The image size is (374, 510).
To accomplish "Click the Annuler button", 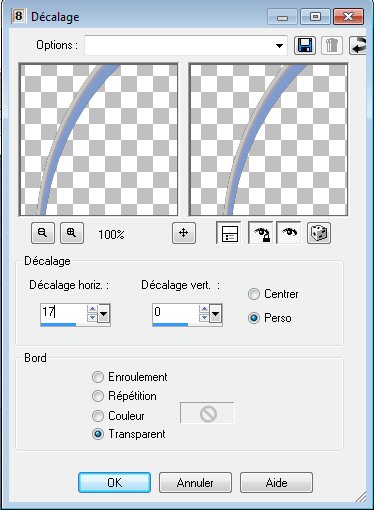I will pyautogui.click(x=195, y=482).
